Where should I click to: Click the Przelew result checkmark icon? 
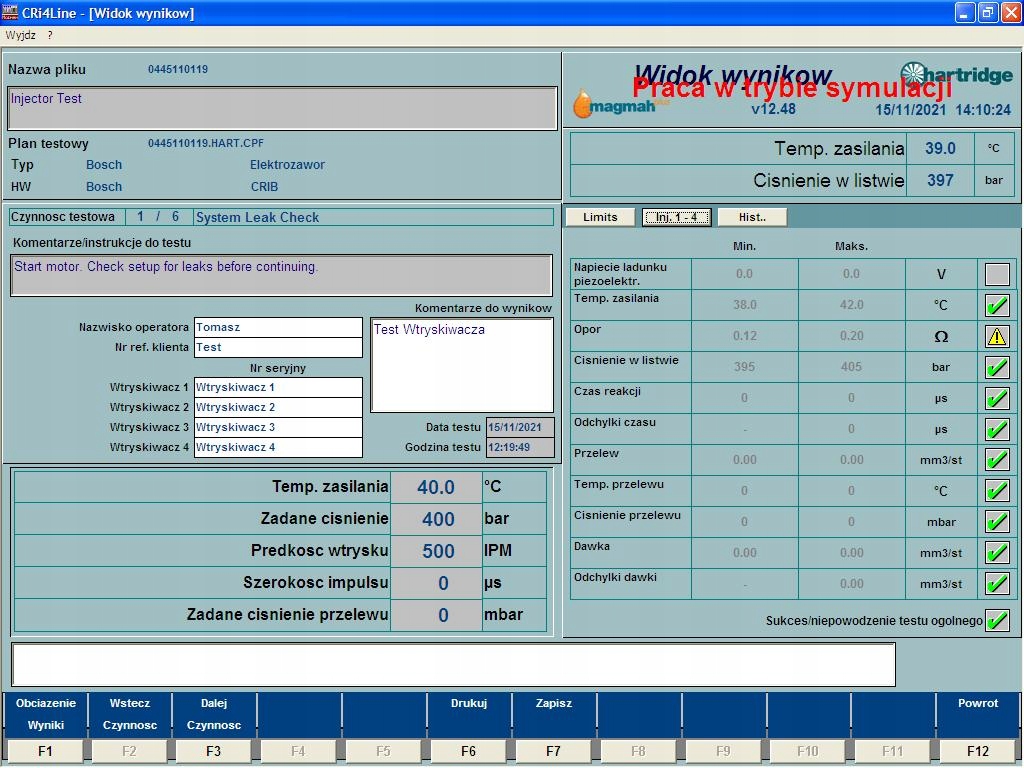[x=997, y=460]
